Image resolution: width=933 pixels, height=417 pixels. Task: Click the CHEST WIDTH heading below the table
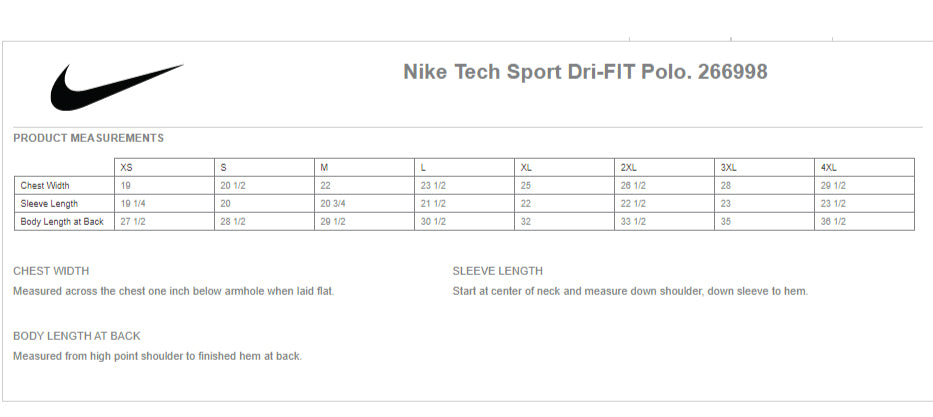(51, 271)
